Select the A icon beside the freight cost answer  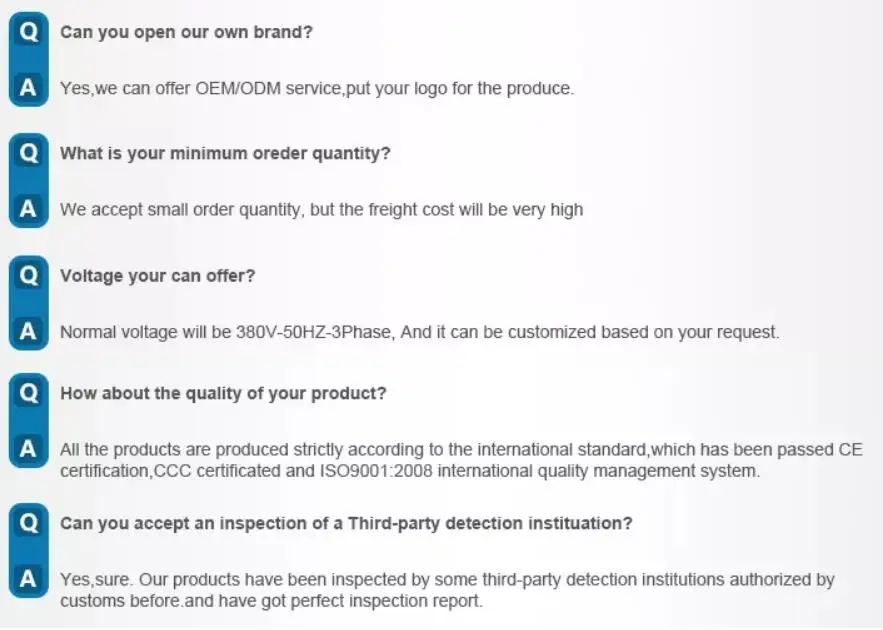(x=29, y=208)
